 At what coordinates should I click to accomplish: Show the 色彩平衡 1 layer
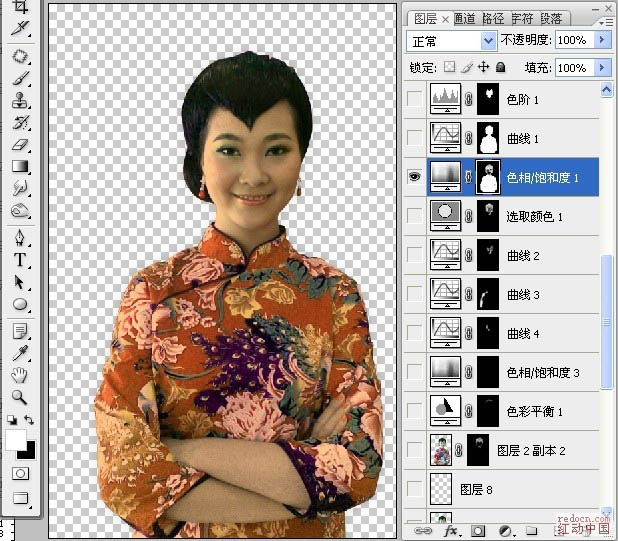pyautogui.click(x=414, y=411)
